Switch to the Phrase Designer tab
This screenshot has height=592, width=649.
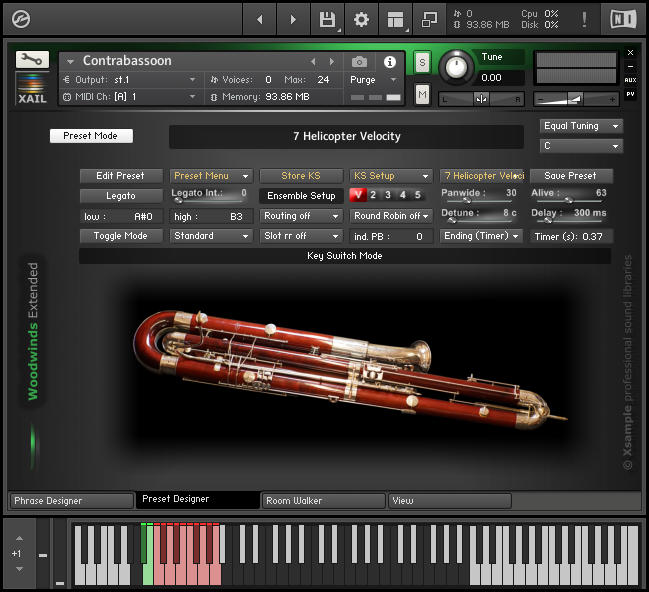coord(72,501)
